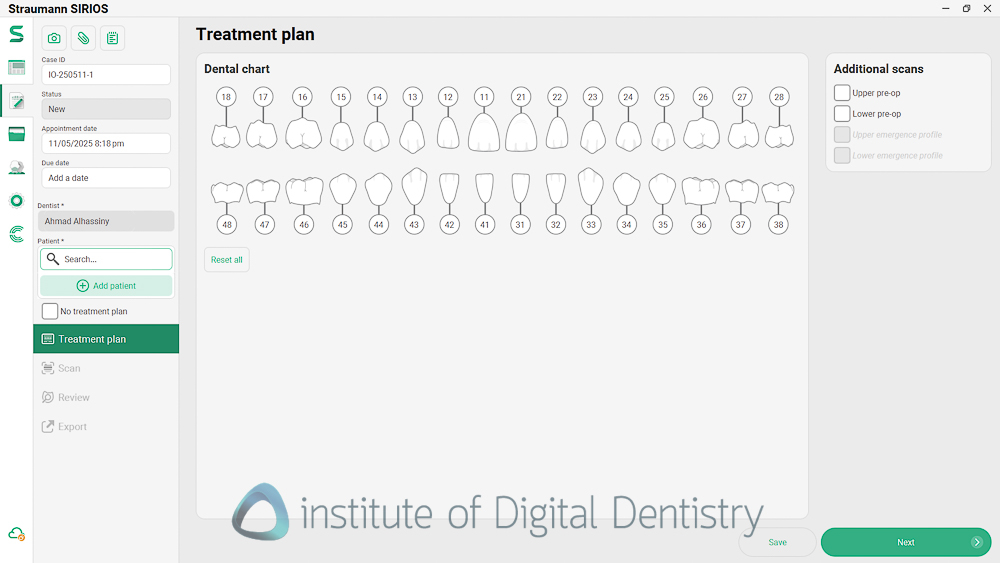Image resolution: width=1000 pixels, height=563 pixels.
Task: Open the cases list sidebar icon
Action: (16, 68)
